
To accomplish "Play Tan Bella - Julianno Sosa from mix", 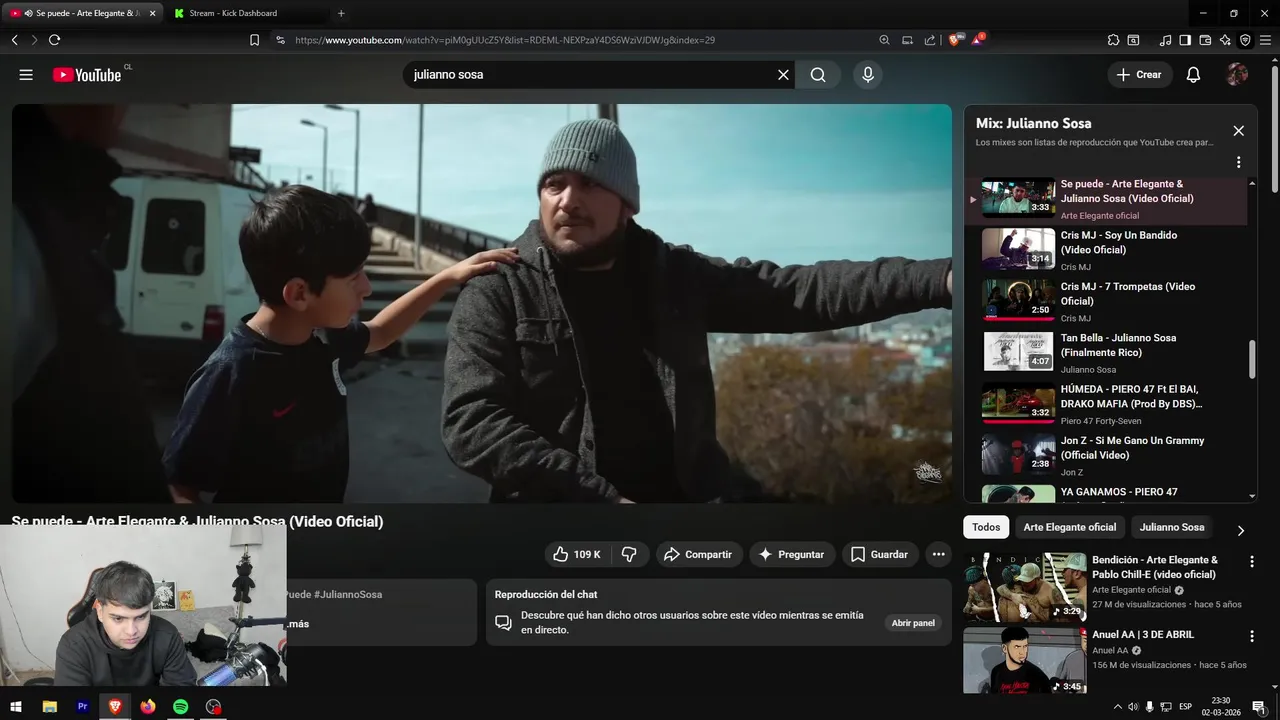I will (x=1106, y=353).
